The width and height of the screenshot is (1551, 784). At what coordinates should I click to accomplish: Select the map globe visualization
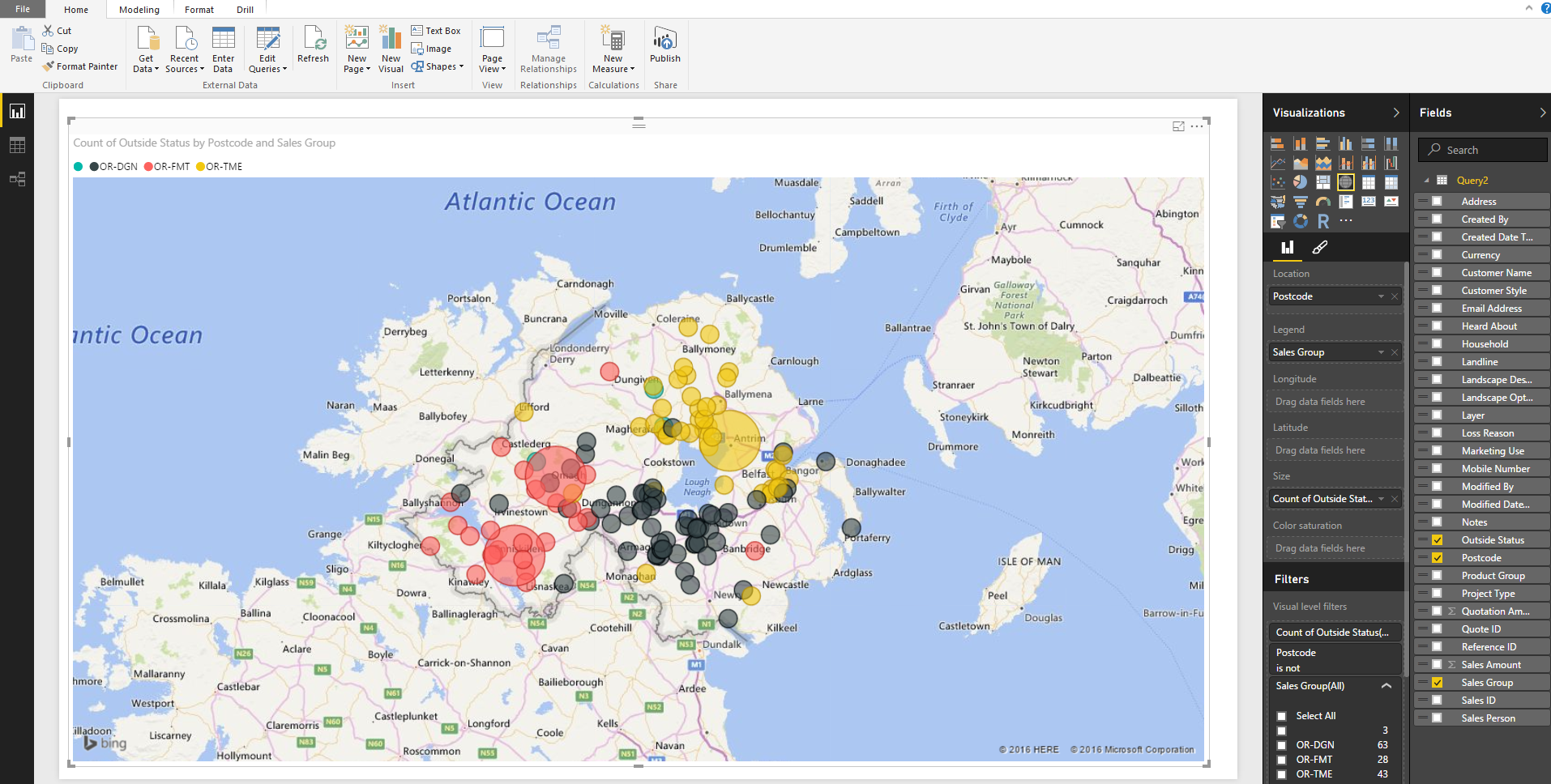point(1346,182)
